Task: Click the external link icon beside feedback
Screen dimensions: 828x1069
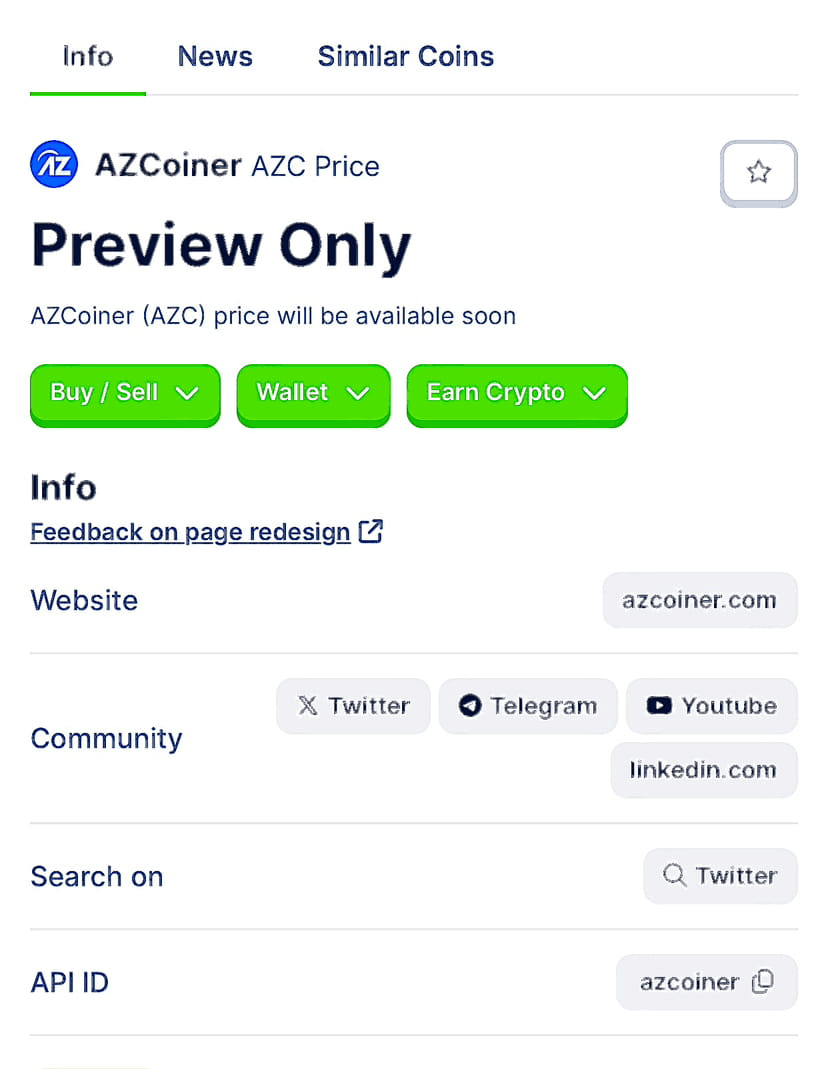Action: point(371,531)
